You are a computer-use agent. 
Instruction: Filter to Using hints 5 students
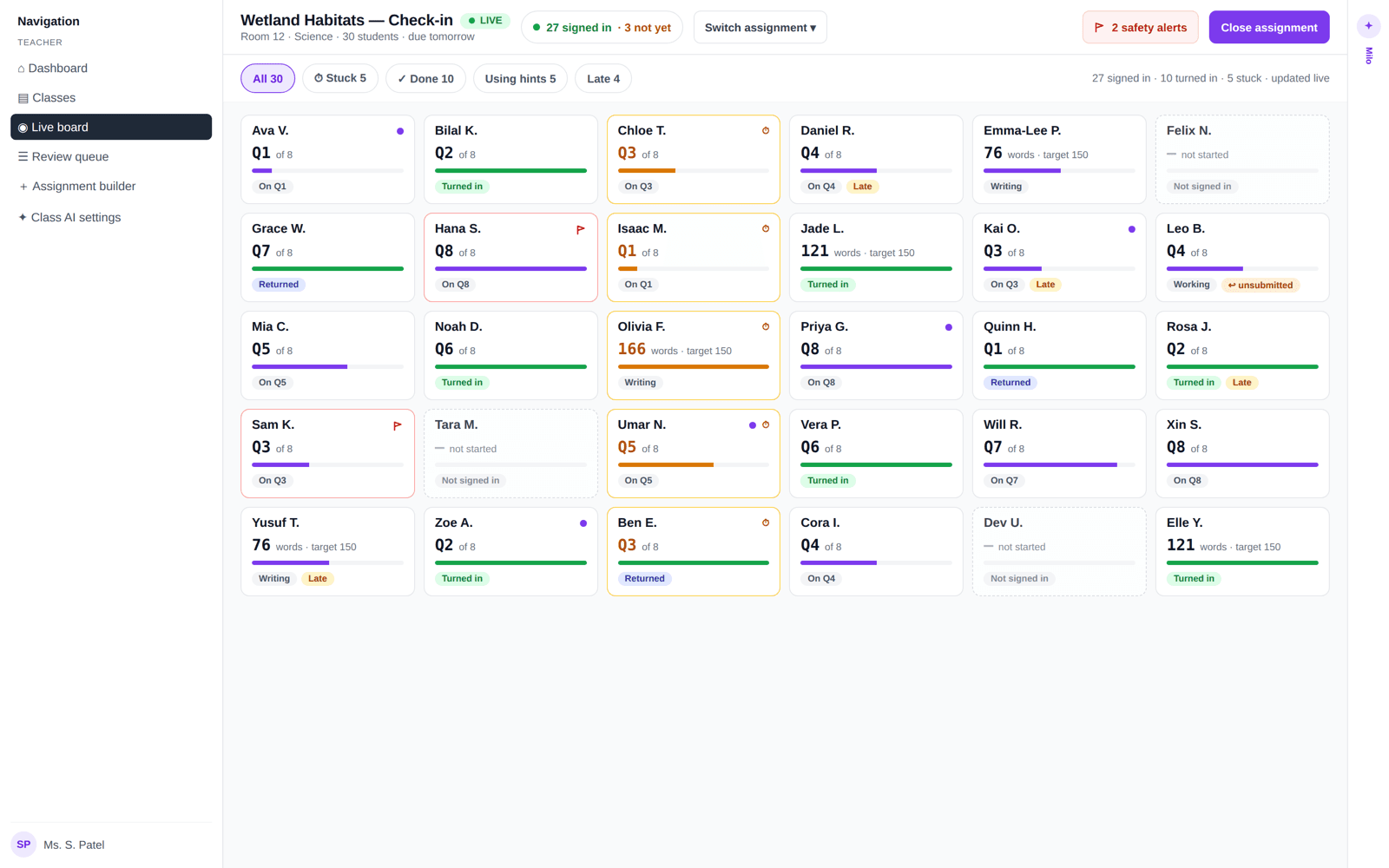click(x=520, y=78)
